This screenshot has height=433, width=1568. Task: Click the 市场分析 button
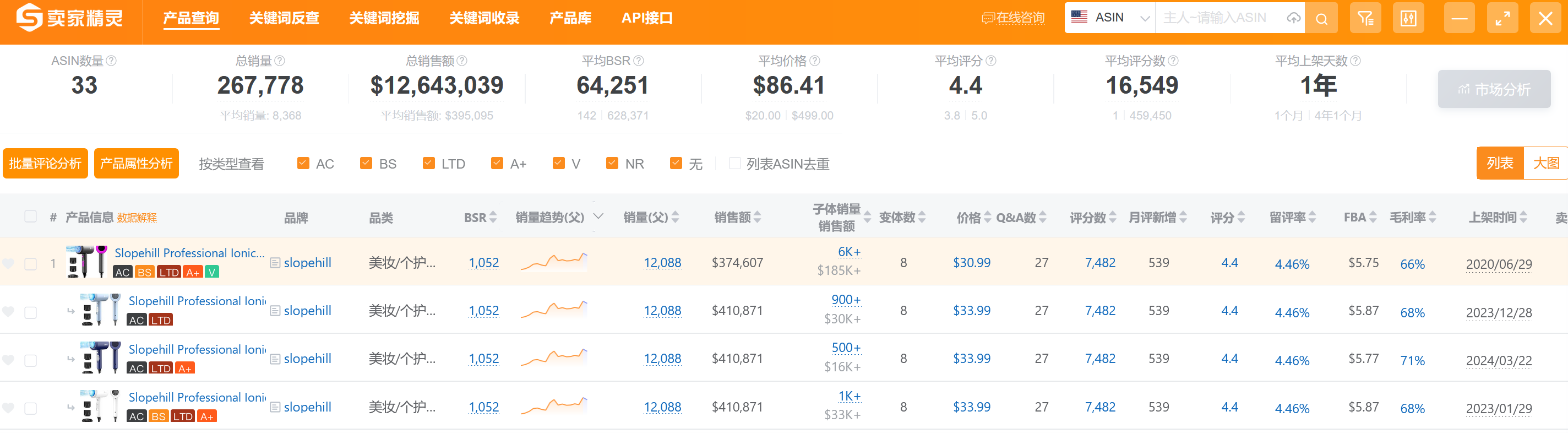(x=1494, y=89)
